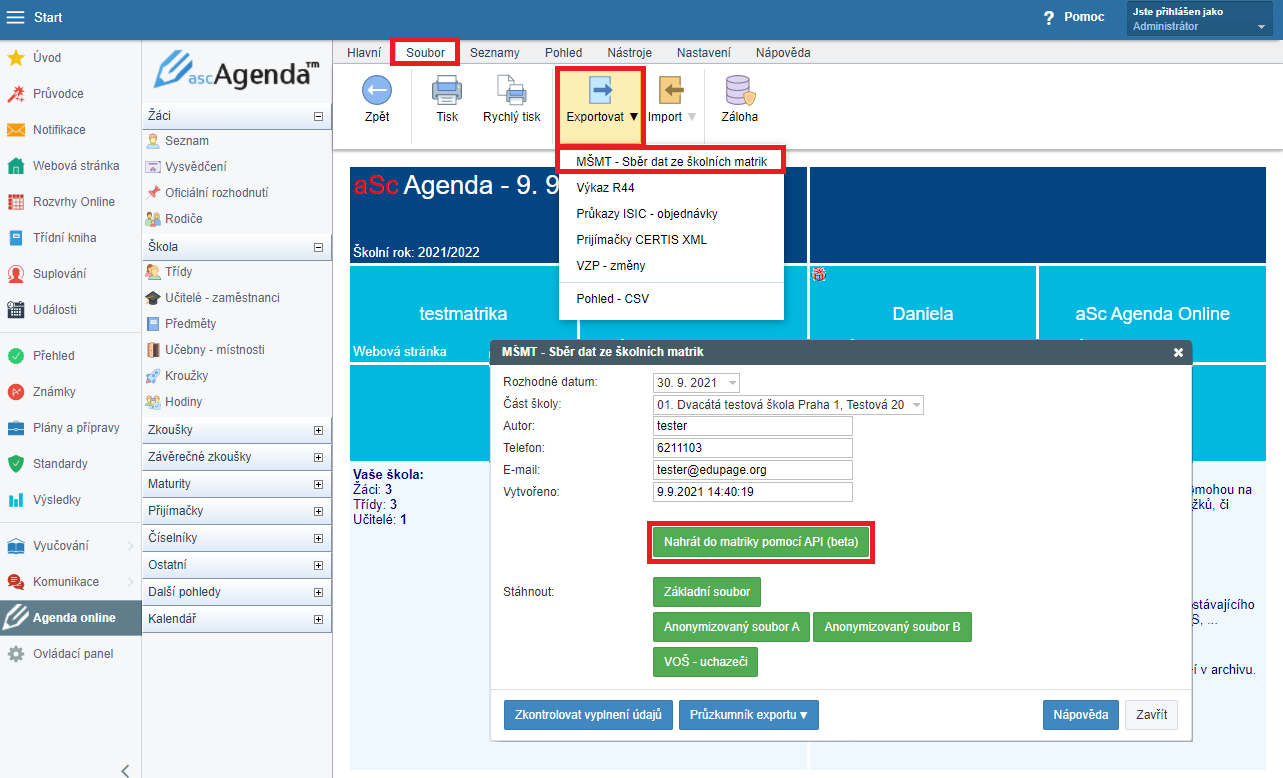Open the Průzkumník exportu dropdown button
Screen dimensions: 1283x778
click(749, 715)
